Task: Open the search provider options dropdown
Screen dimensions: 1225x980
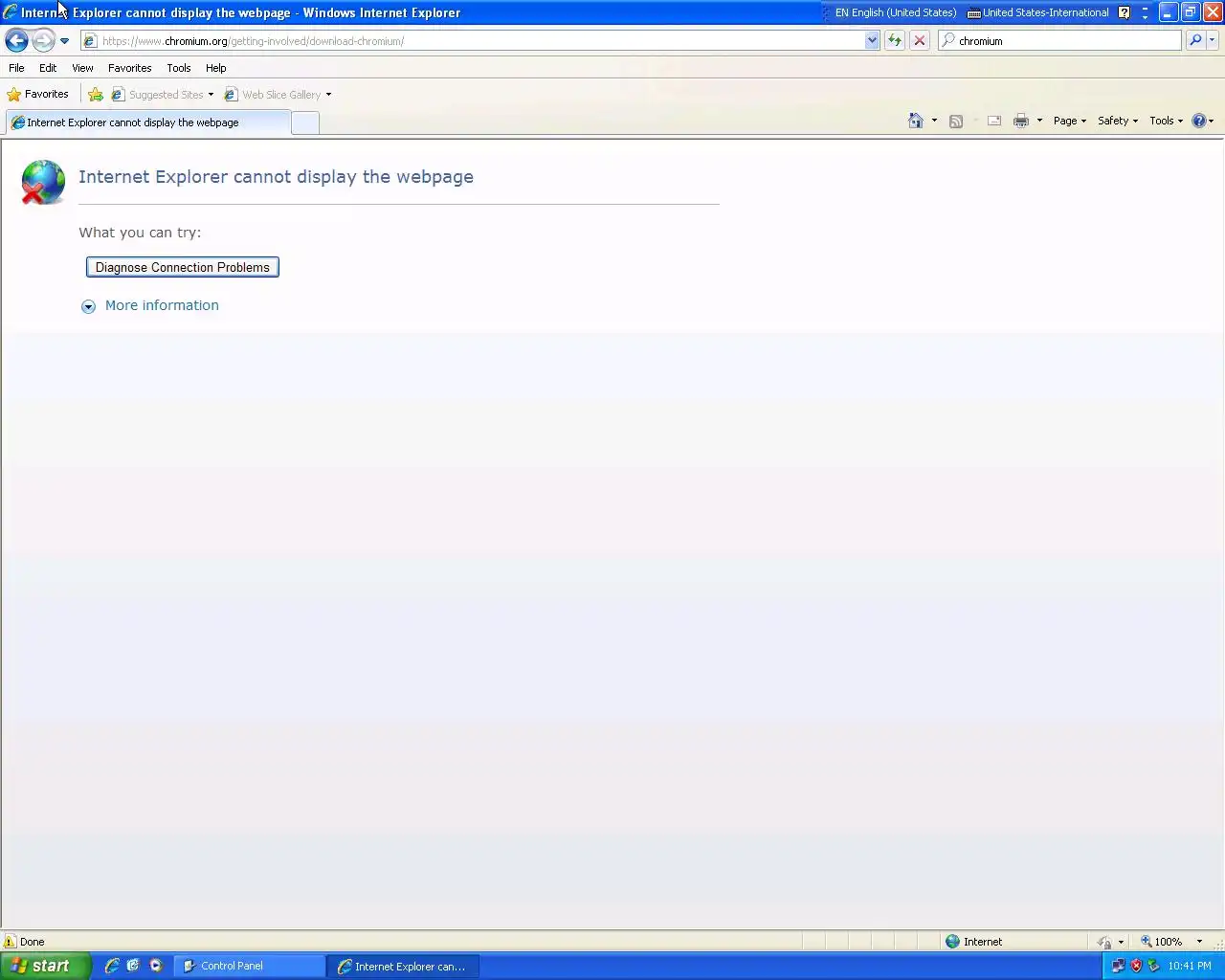Action: [x=1213, y=40]
